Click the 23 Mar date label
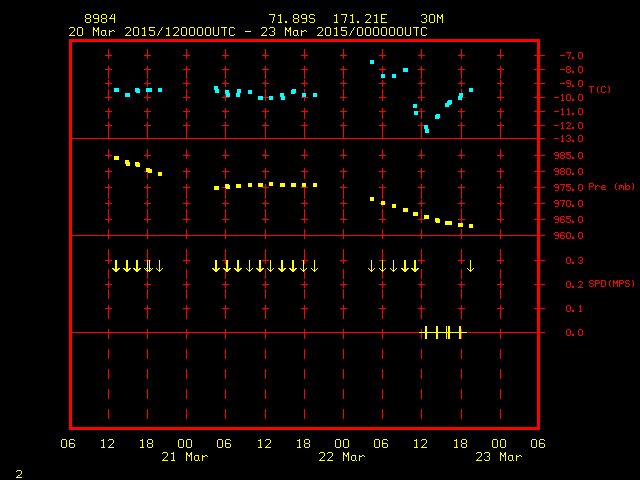 pos(499,457)
